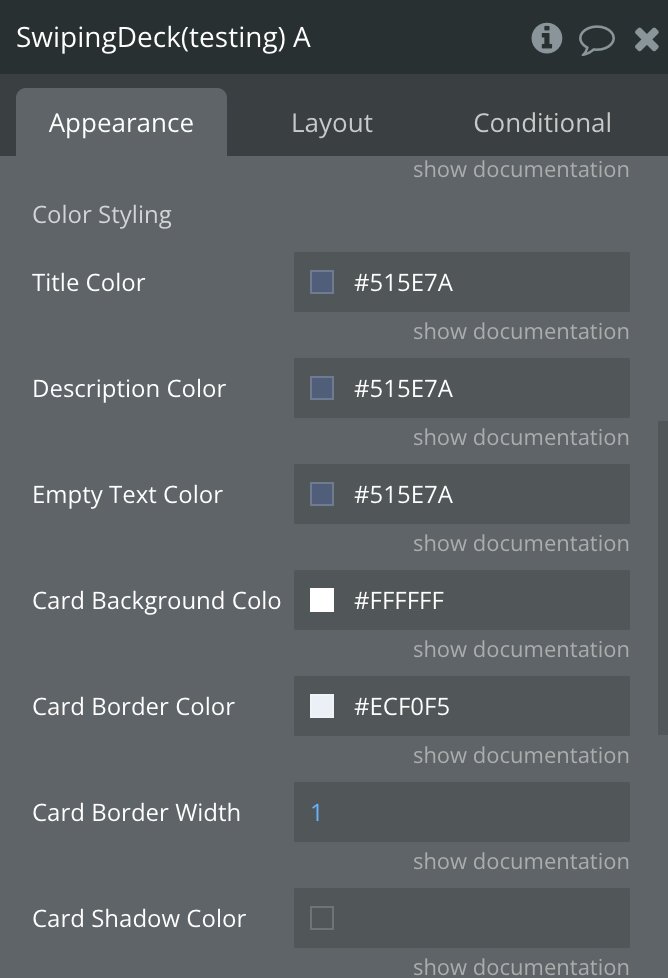Click the Card Border Color swatch
The width and height of the screenshot is (668, 978).
[322, 707]
